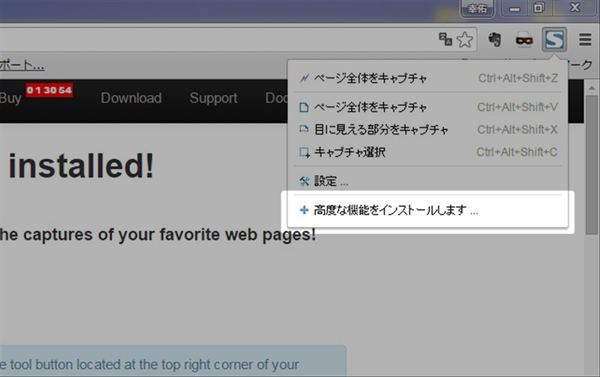Image resolution: width=600 pixels, height=377 pixels.
Task: Click 高度な機能をインストールします menu entry
Action: pos(428,210)
